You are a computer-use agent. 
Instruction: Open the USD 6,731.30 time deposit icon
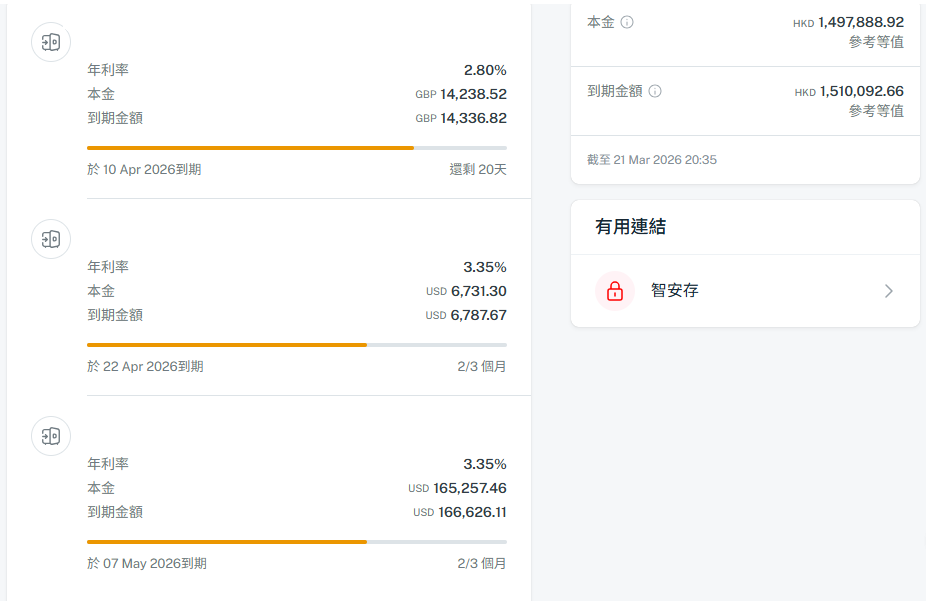point(51,239)
